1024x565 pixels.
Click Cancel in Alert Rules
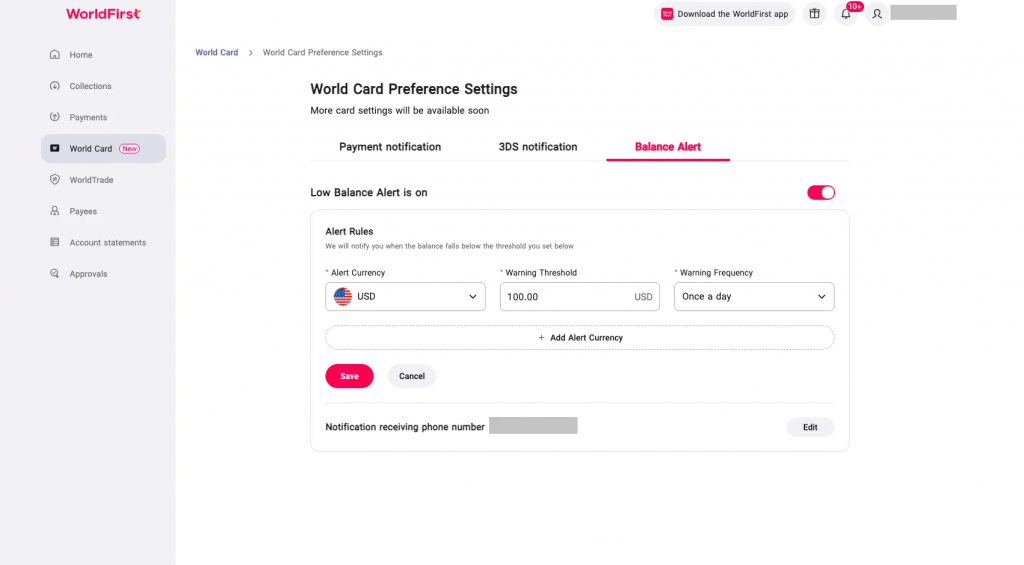[x=411, y=376]
